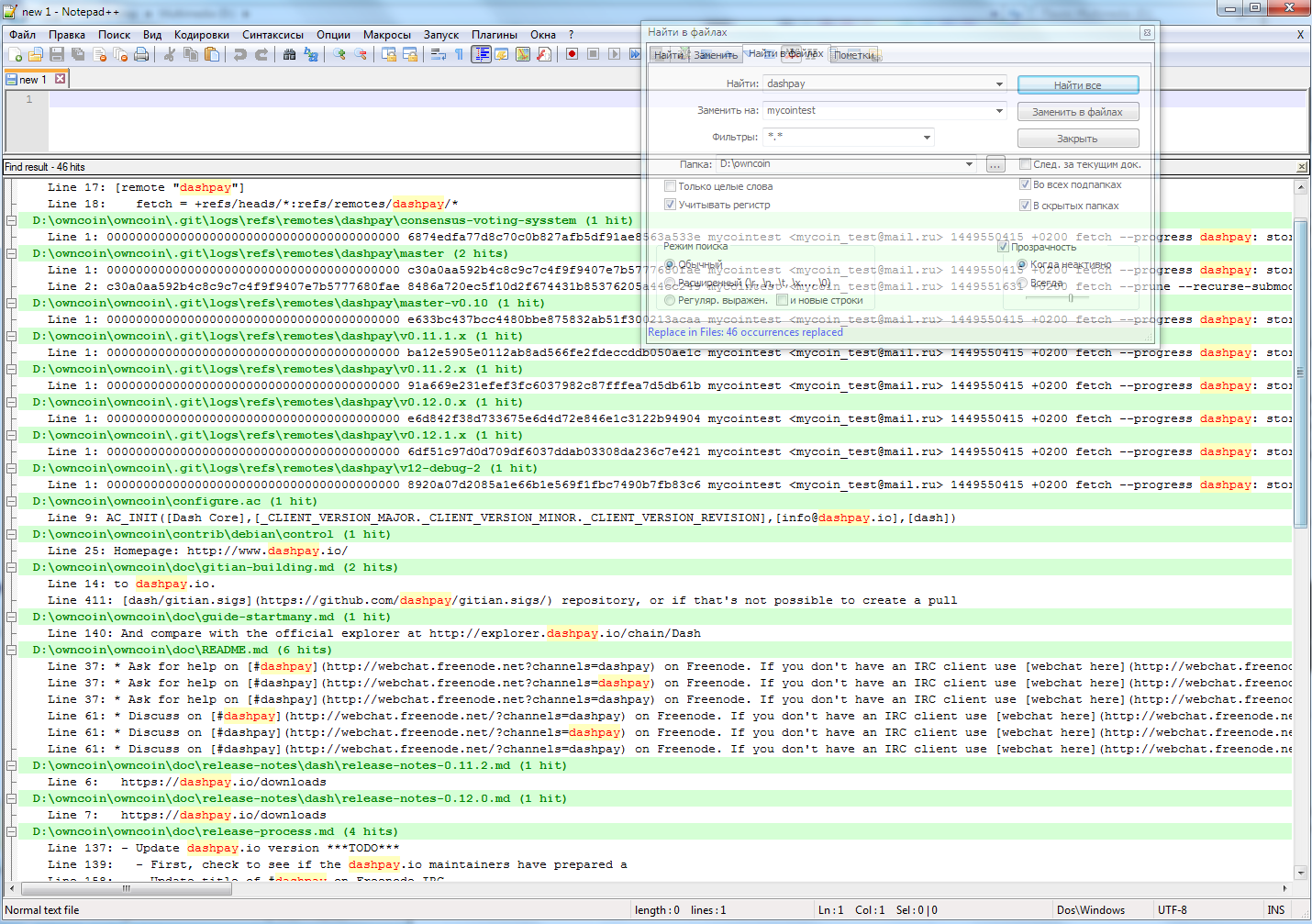Open the 'Файл' menu
The height and width of the screenshot is (924, 1312).
(23, 35)
